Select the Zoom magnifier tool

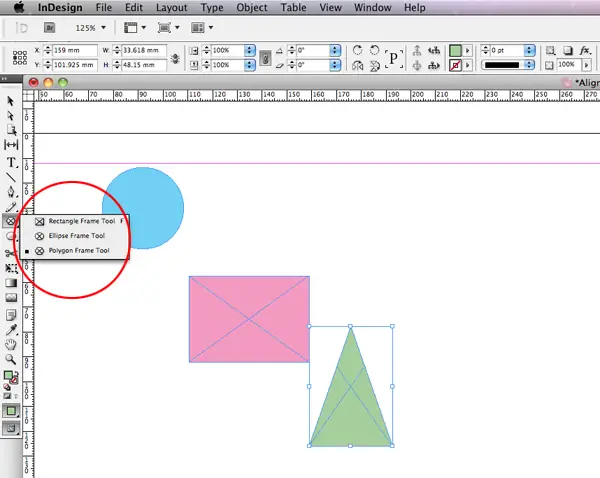11,359
